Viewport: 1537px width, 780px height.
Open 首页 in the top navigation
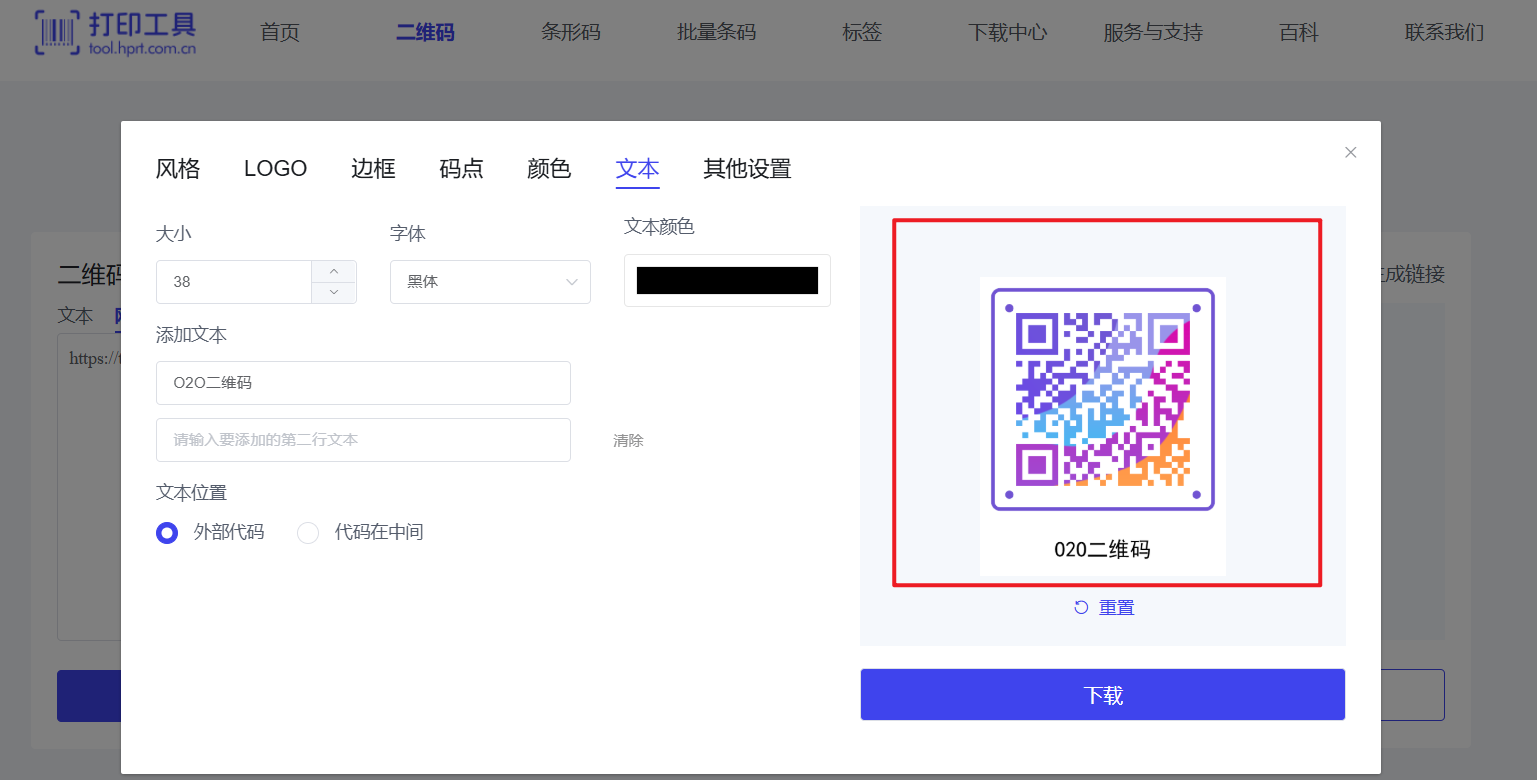[280, 32]
